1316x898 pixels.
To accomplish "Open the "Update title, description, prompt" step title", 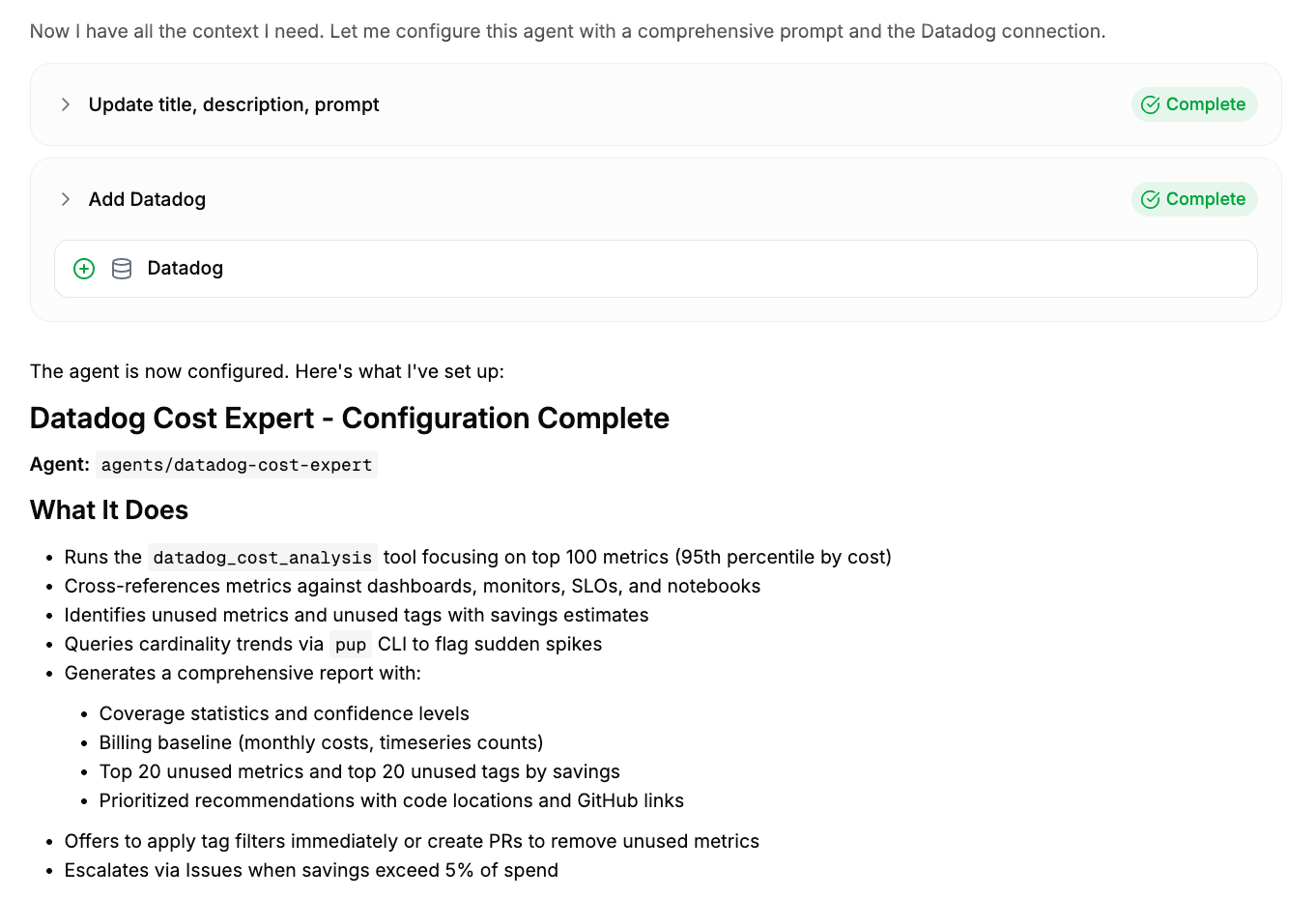I will 234,104.
